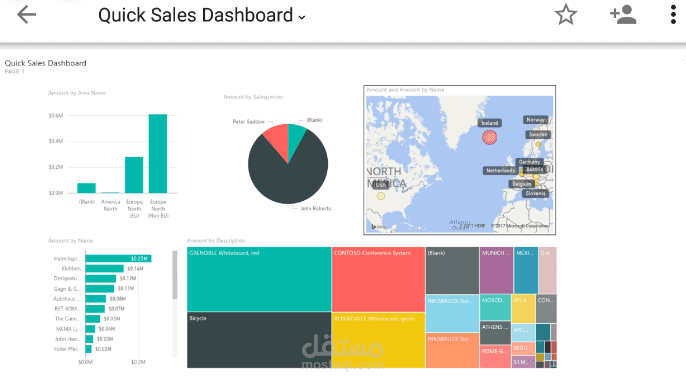
Task: Select the orange INNSBRUCK treemap tile
Action: click(x=452, y=350)
